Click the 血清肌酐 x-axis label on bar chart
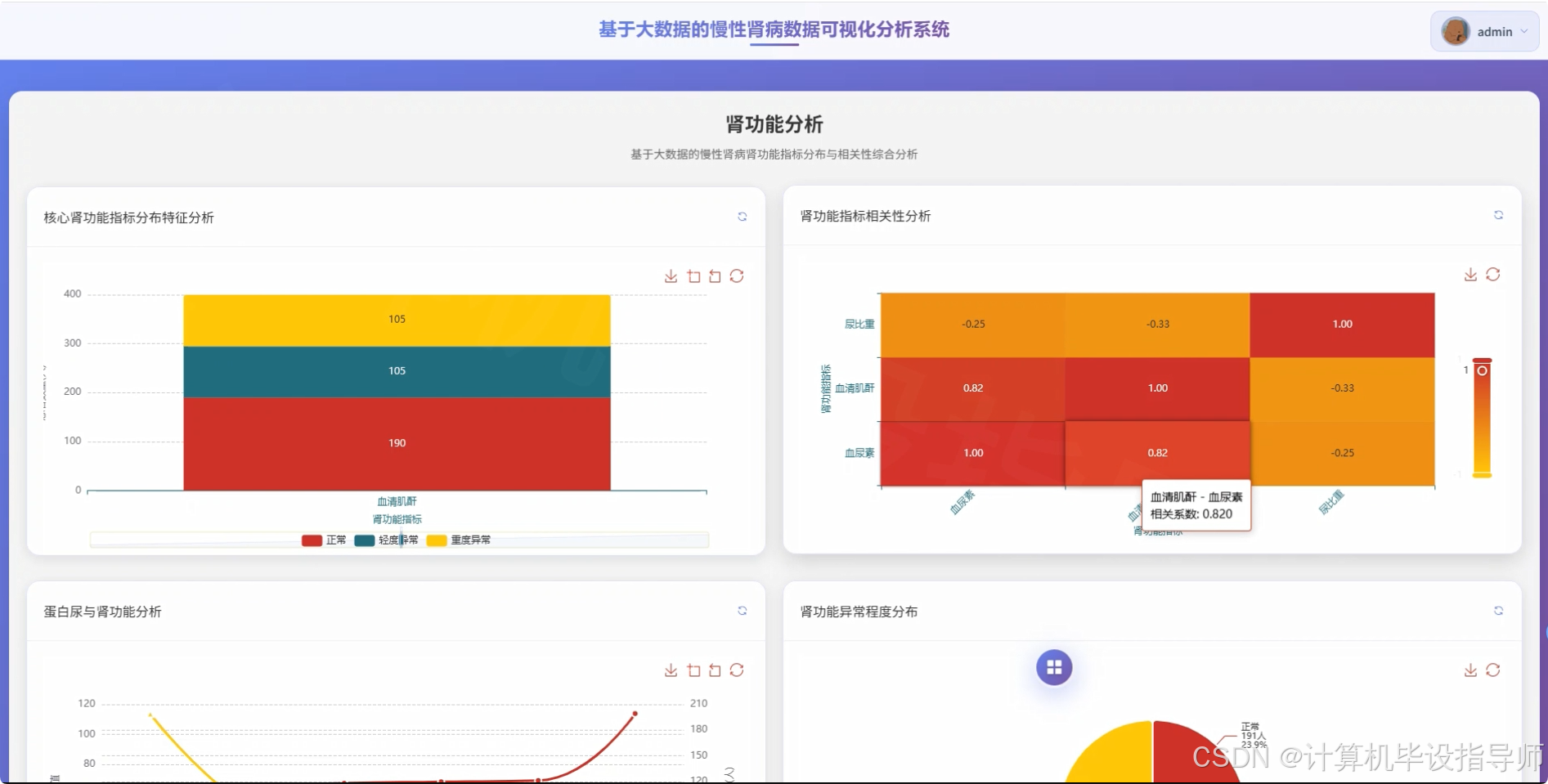Viewport: 1548px width, 784px height. (397, 502)
